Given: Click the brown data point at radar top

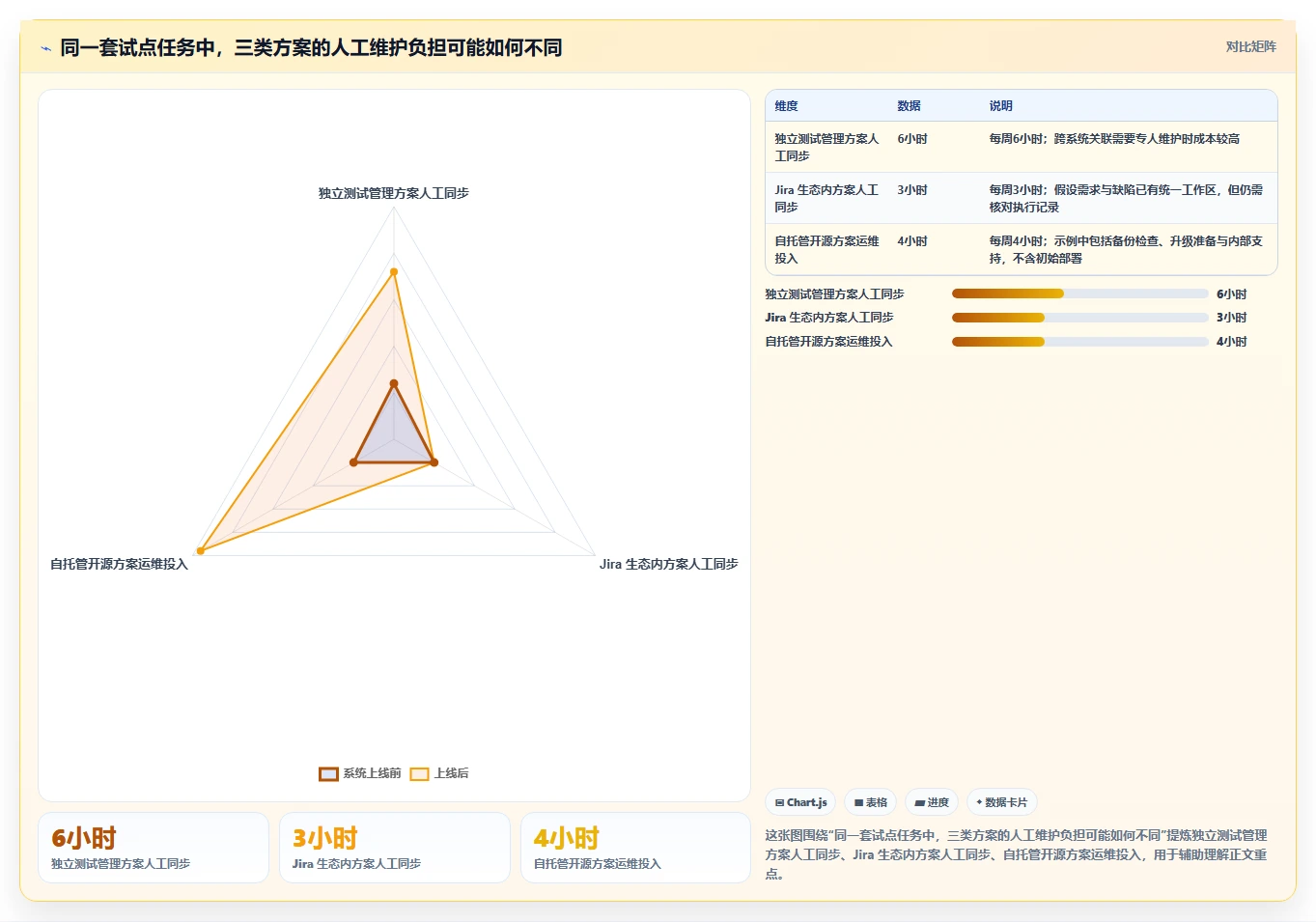Looking at the screenshot, I should point(394,384).
